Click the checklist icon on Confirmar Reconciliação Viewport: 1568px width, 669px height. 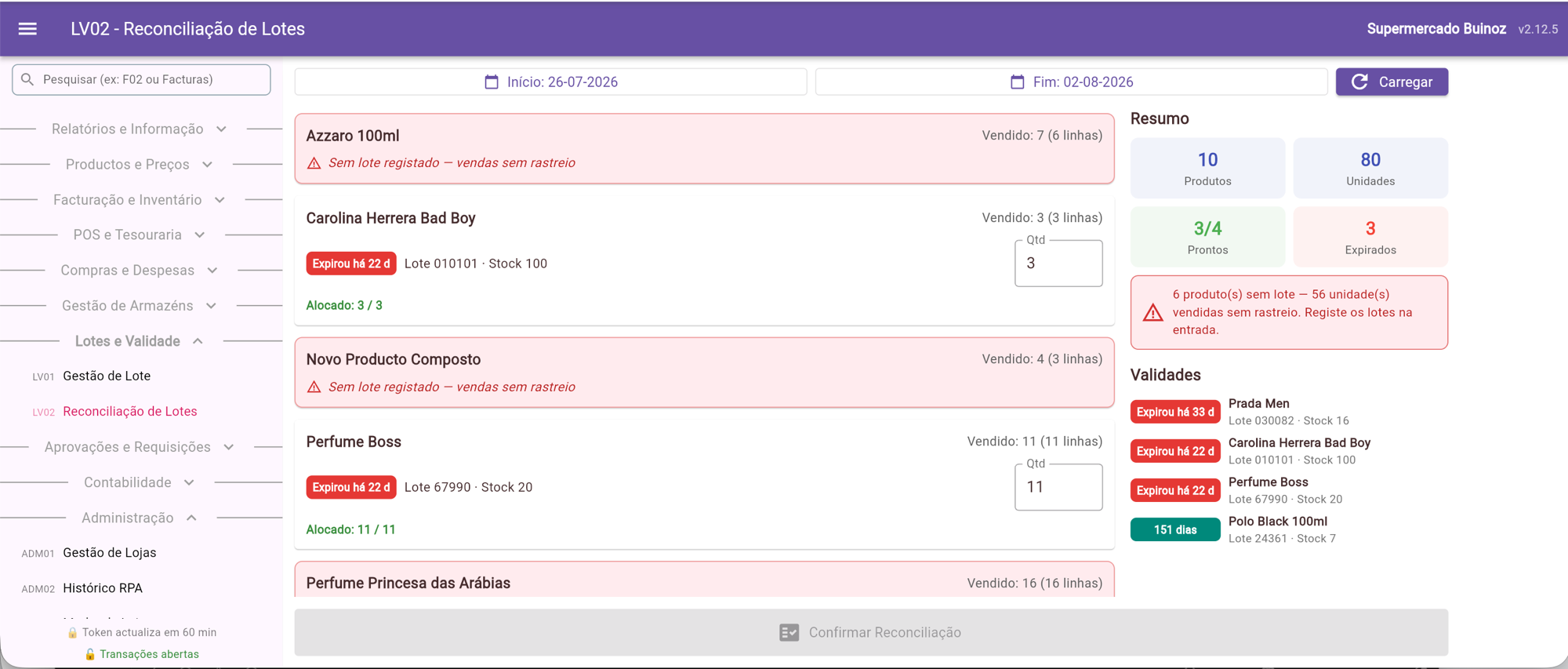(x=789, y=632)
